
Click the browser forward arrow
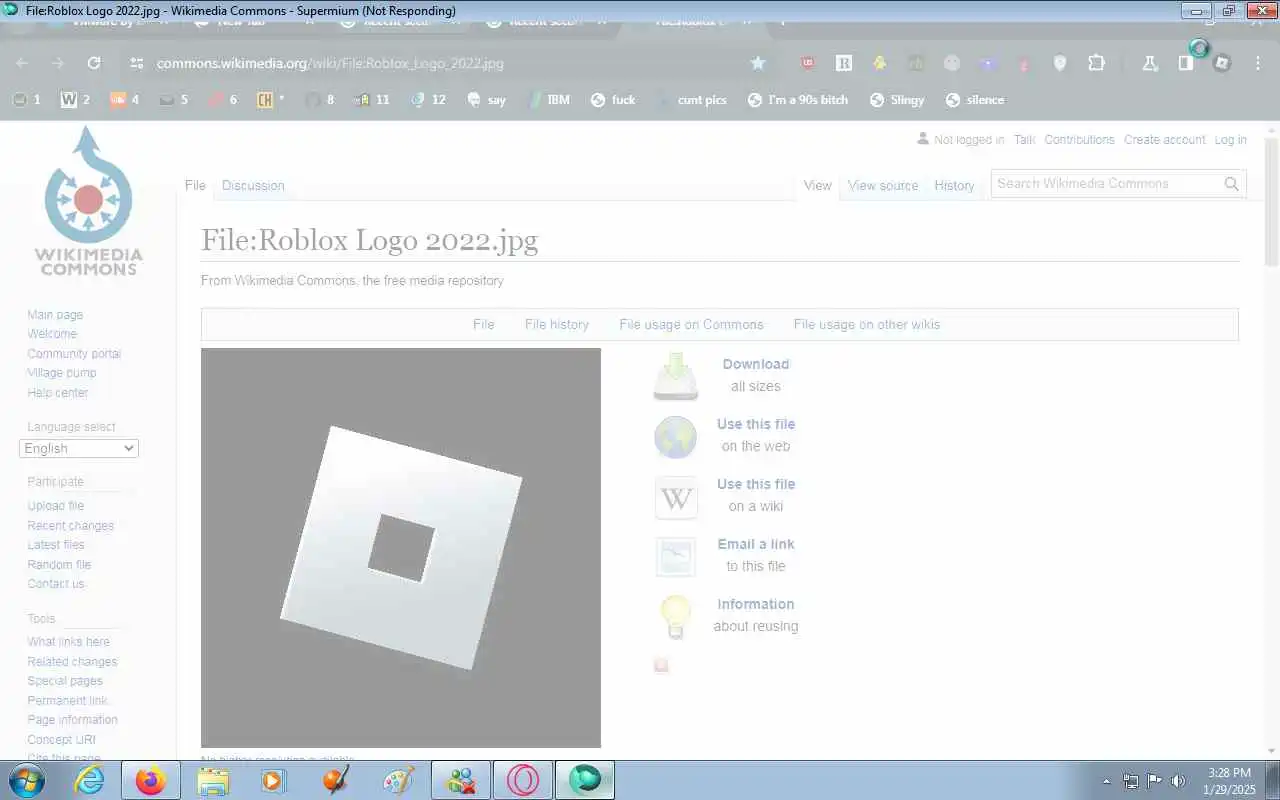(58, 63)
